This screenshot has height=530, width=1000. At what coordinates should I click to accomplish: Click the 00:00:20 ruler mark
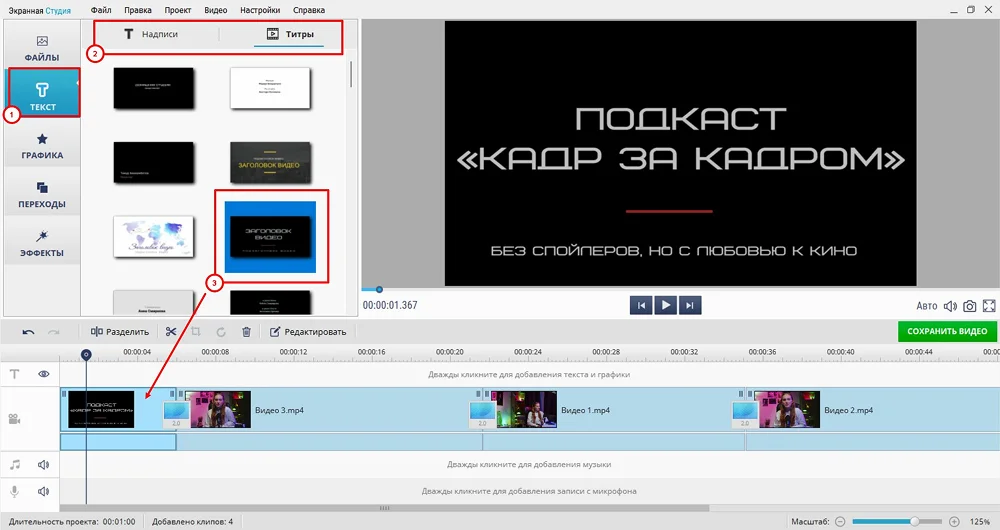(450, 352)
